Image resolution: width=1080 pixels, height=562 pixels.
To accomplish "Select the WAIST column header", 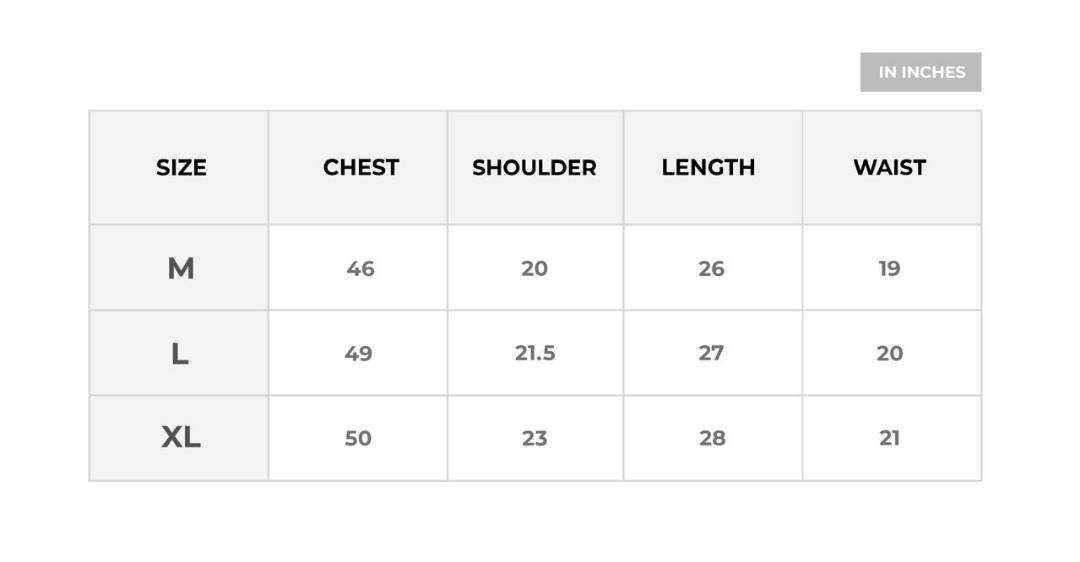I will pos(889,168).
